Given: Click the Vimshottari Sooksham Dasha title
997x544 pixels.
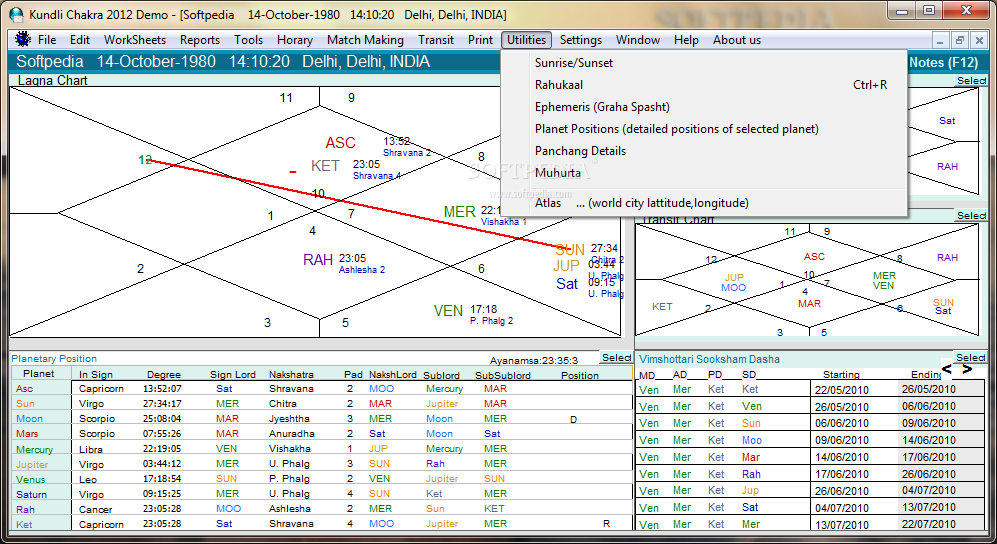Looking at the screenshot, I should tap(709, 359).
